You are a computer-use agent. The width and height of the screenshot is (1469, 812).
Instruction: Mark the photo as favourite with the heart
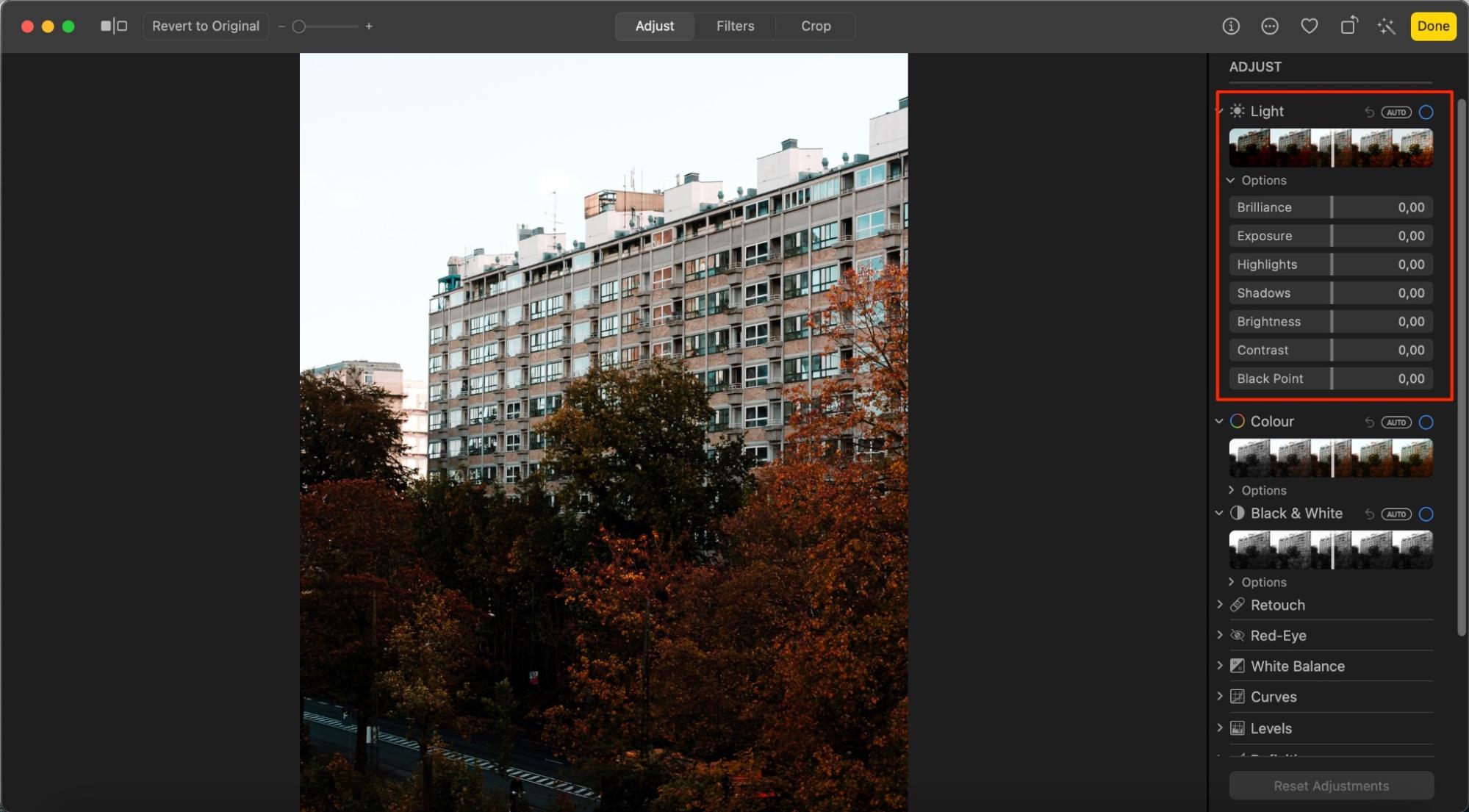coord(1309,26)
